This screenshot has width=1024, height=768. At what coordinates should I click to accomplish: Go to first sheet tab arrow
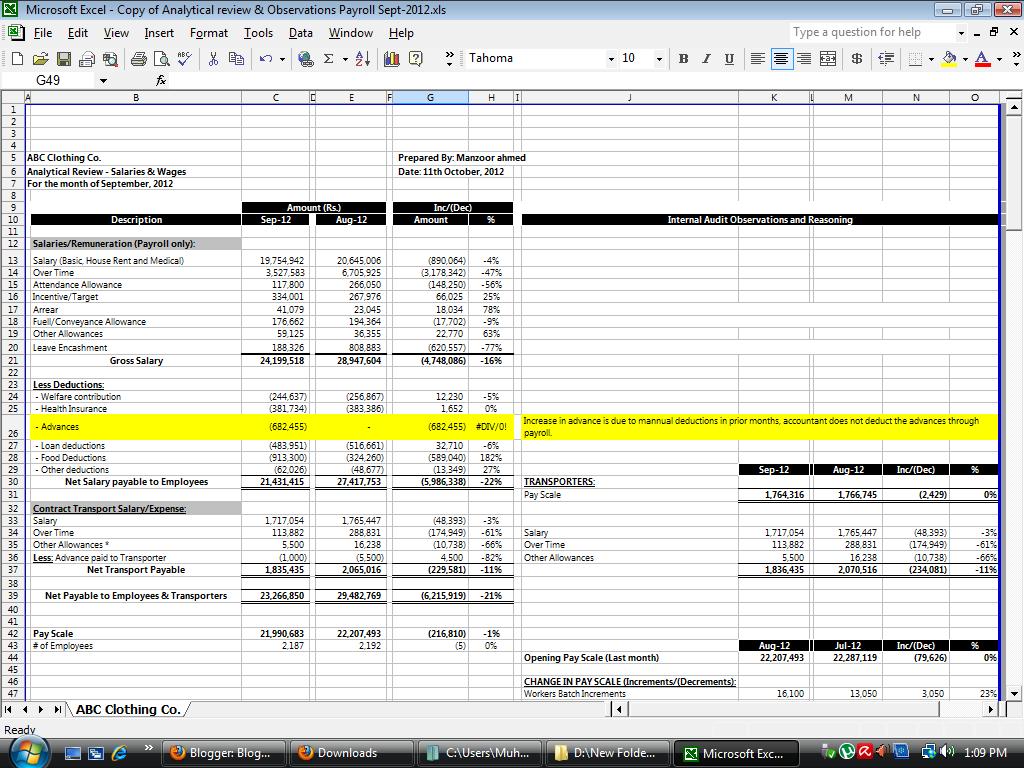pyautogui.click(x=8, y=709)
